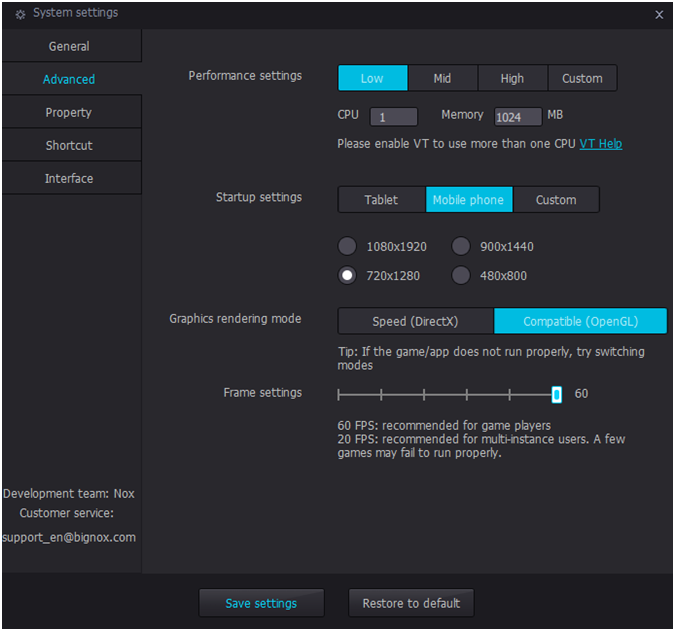The height and width of the screenshot is (631, 675).
Task: Select Custom performance option
Action: [582, 78]
